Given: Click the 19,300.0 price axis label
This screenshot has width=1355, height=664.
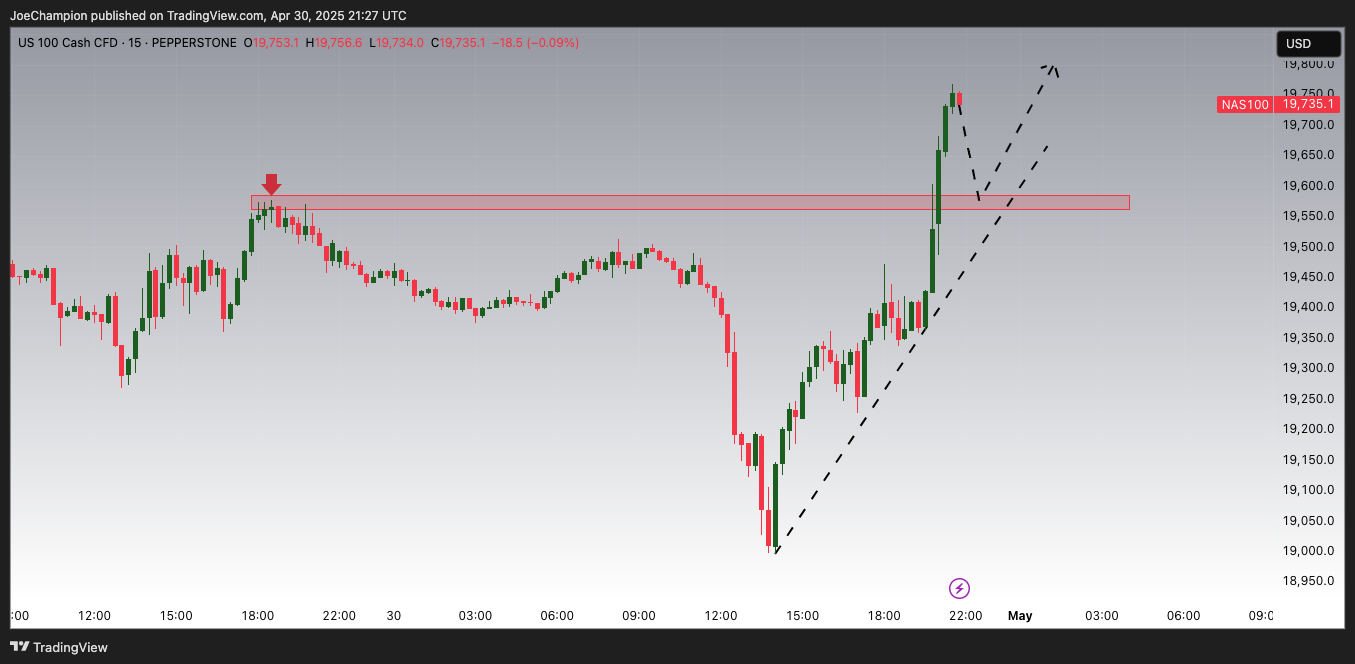Looking at the screenshot, I should [1308, 368].
